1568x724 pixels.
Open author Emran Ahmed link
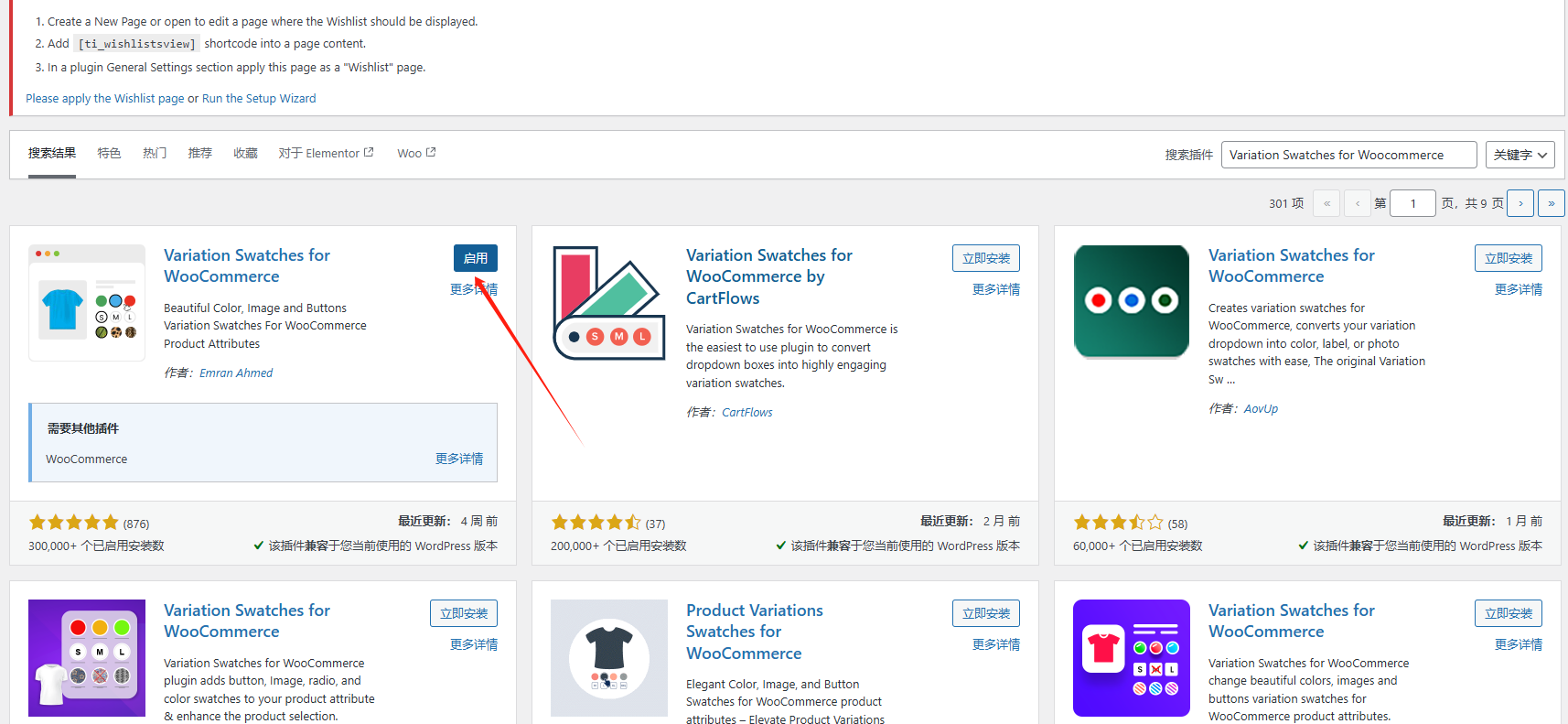236,373
